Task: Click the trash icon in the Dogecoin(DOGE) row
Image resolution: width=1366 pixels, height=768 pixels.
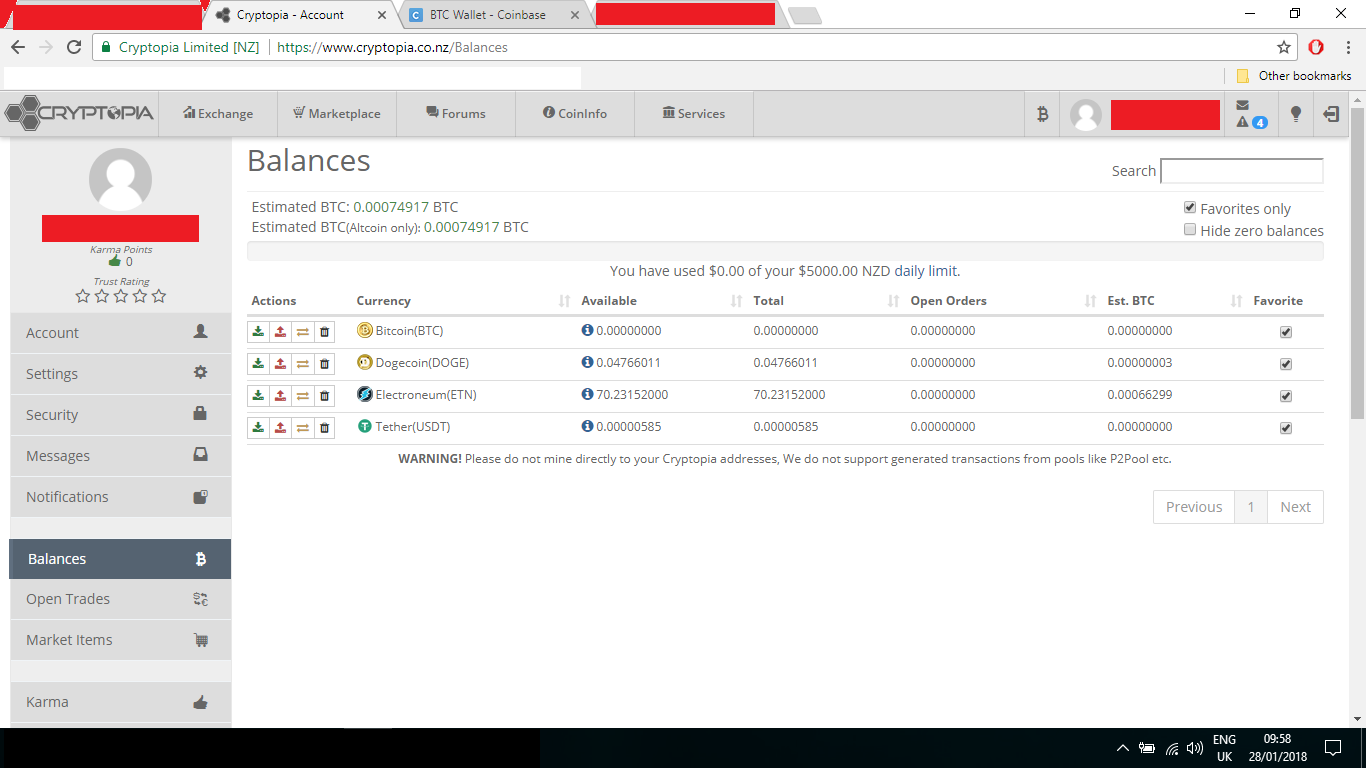Action: click(x=324, y=363)
